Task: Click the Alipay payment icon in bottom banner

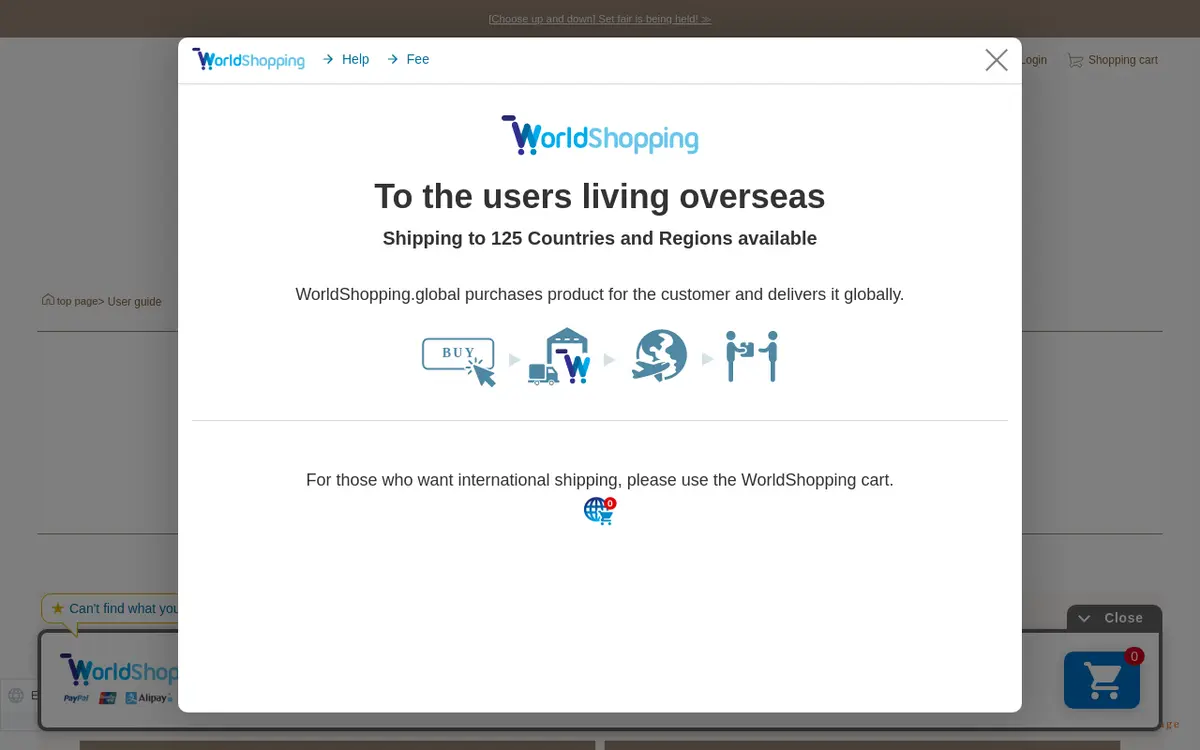Action: click(x=149, y=698)
